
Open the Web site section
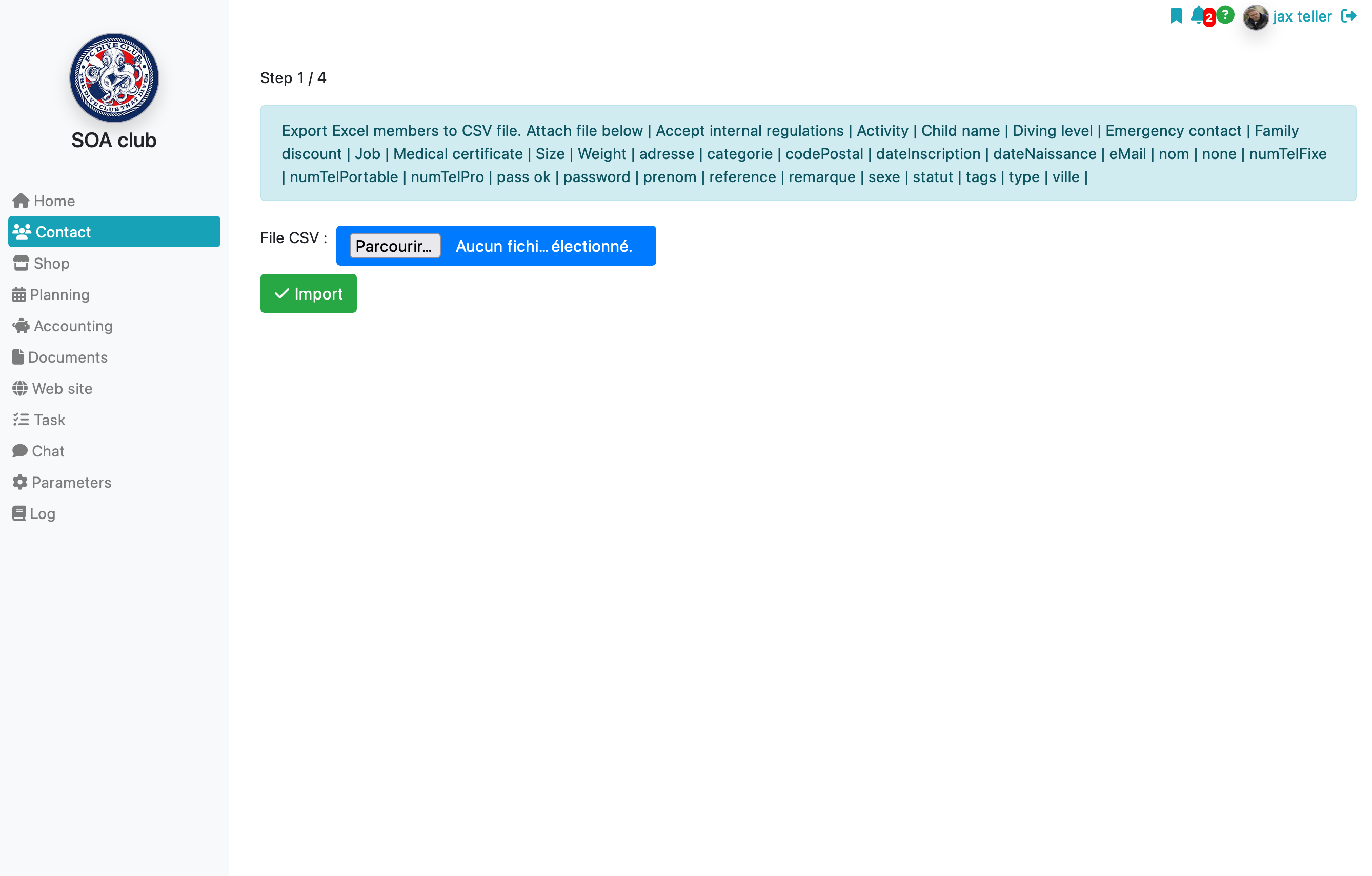(114, 388)
